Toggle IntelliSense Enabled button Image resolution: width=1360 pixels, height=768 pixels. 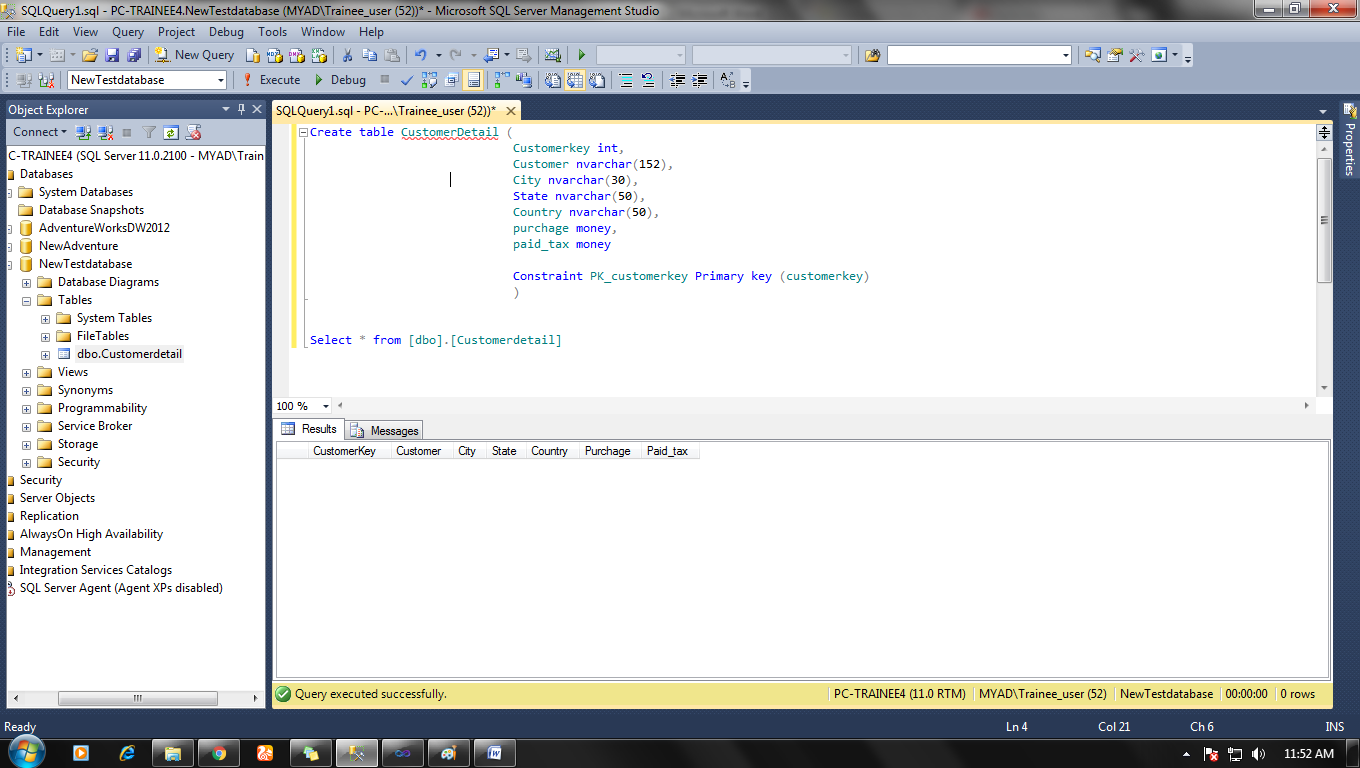pos(473,79)
